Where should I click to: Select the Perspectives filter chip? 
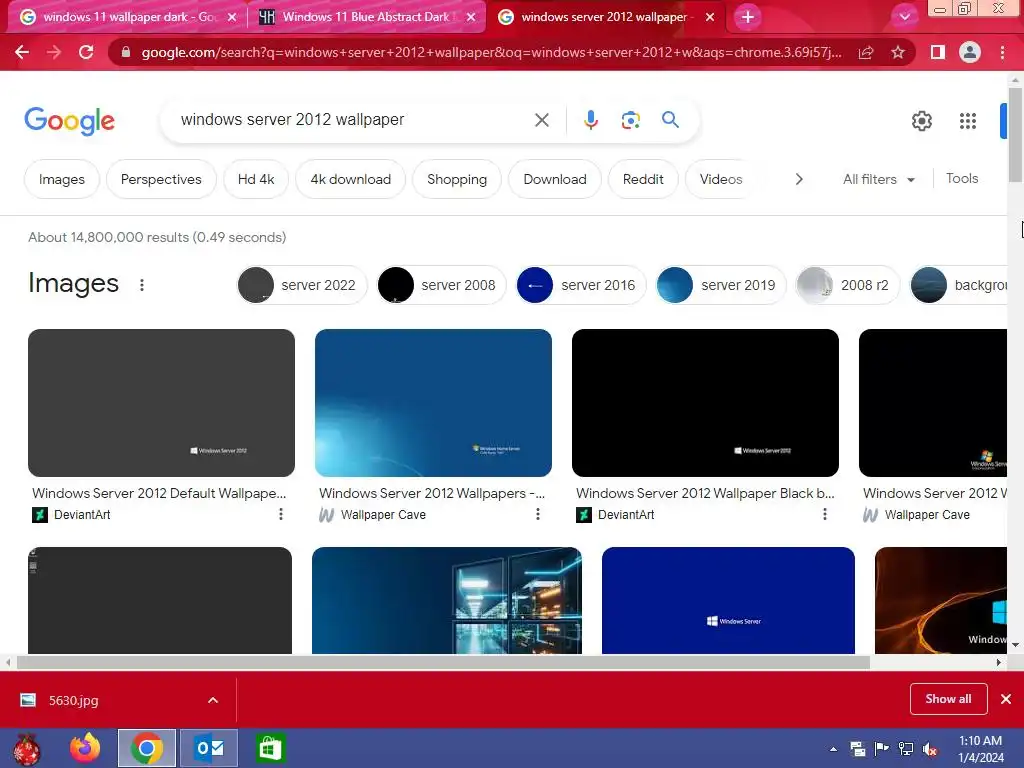[161, 179]
